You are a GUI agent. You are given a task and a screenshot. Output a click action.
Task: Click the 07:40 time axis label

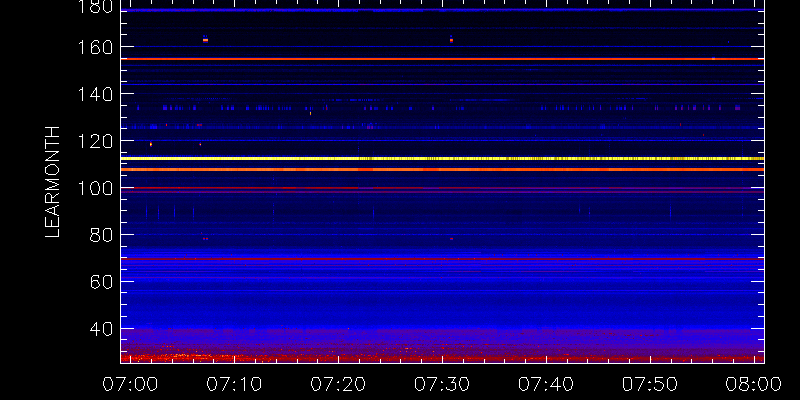[546, 384]
